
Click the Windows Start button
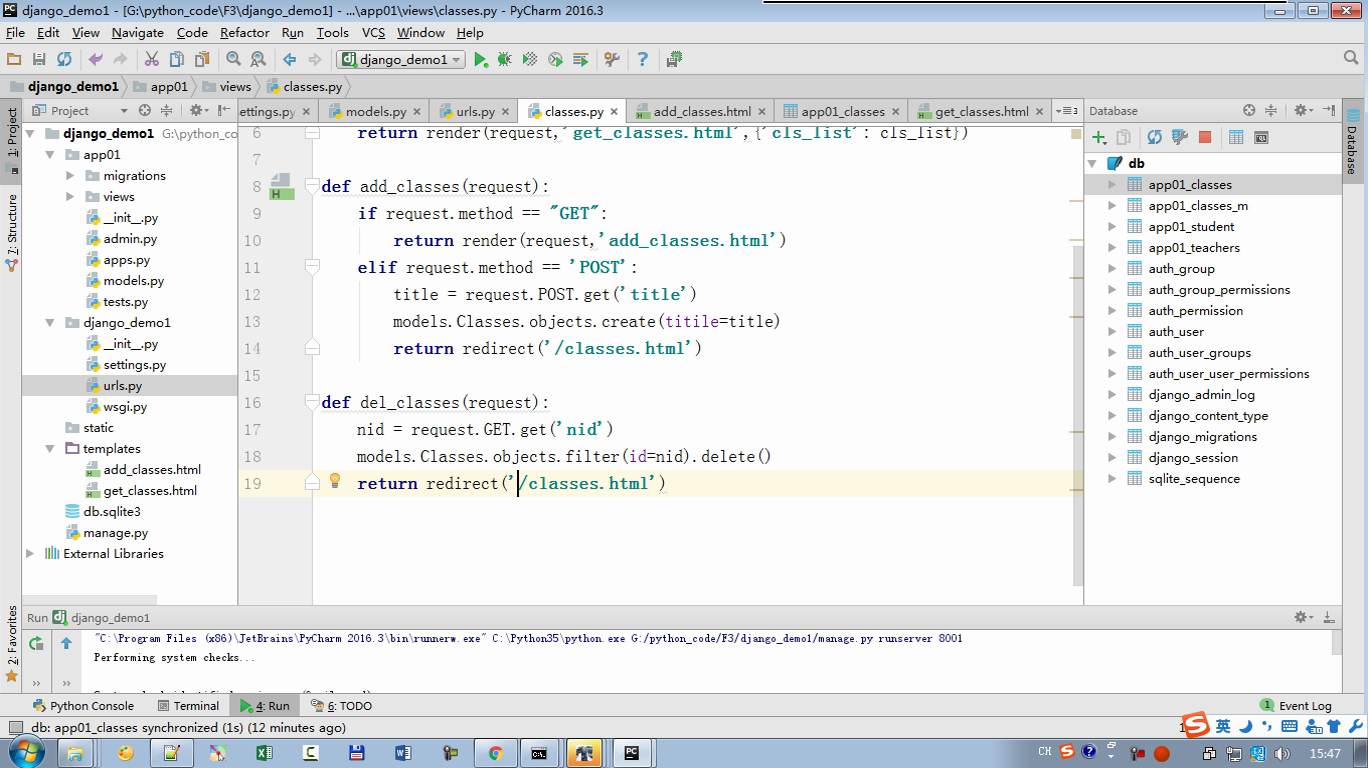point(25,752)
